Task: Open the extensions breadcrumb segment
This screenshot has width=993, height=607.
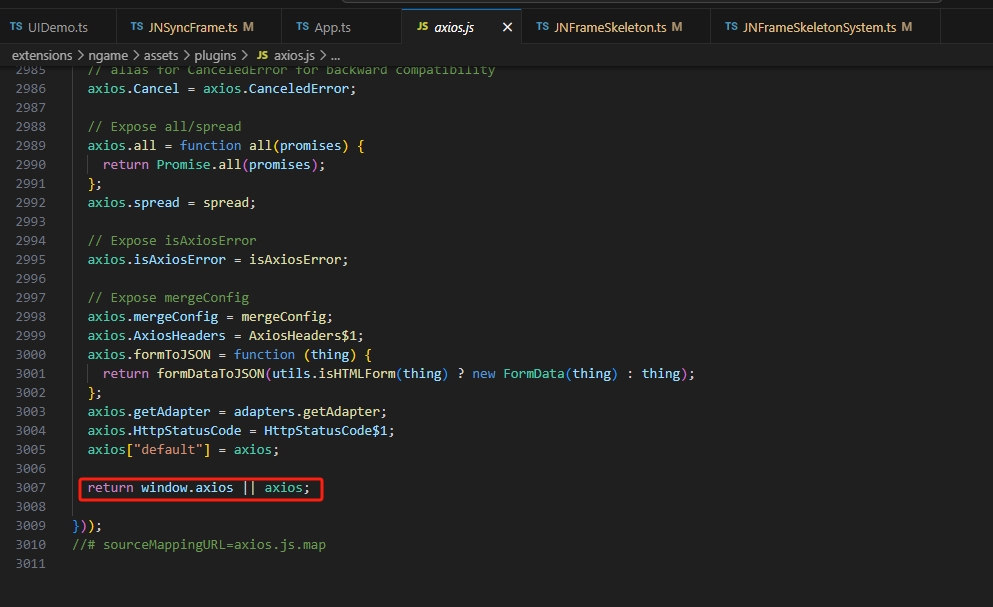Action: (42, 56)
